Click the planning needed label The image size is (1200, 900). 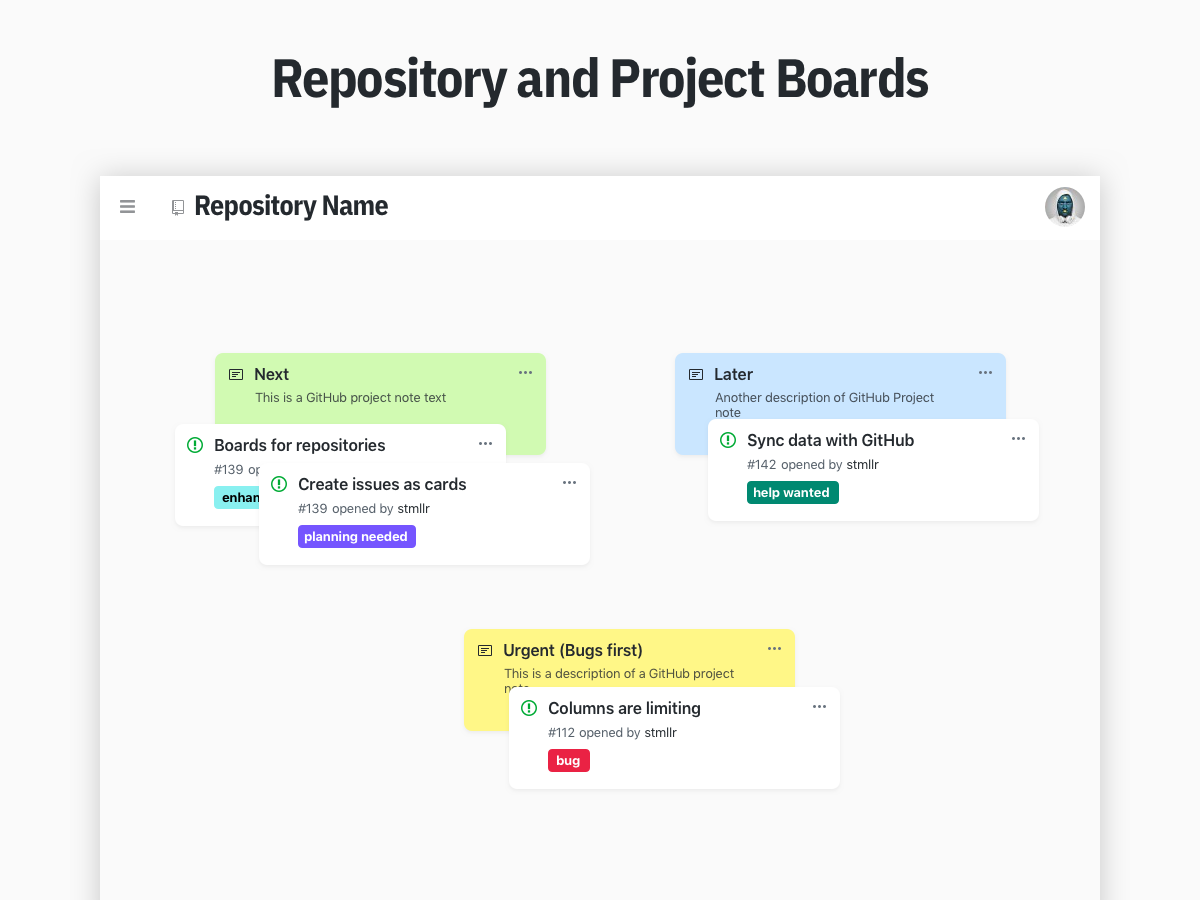[x=357, y=536]
